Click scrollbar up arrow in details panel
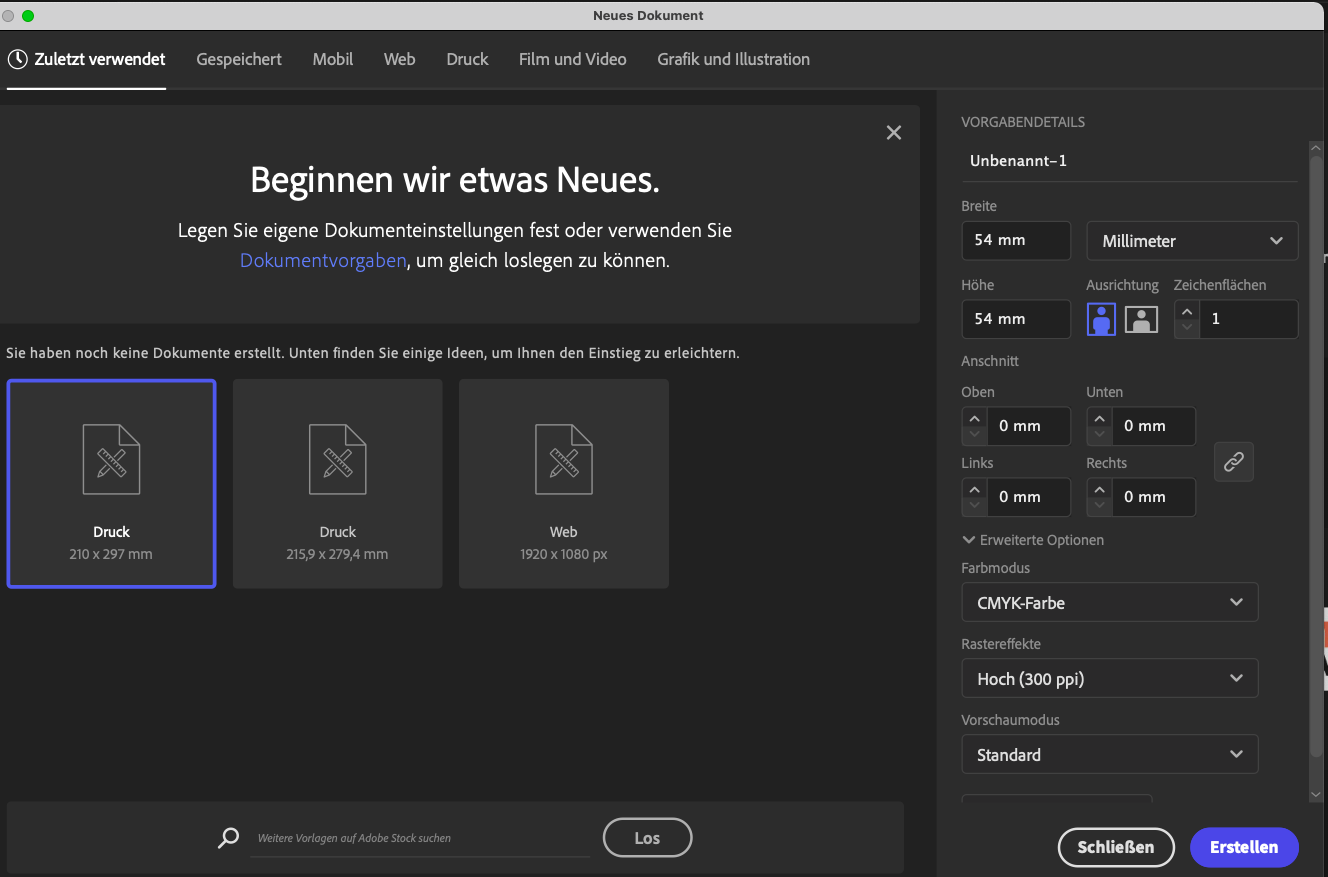 [x=1316, y=148]
